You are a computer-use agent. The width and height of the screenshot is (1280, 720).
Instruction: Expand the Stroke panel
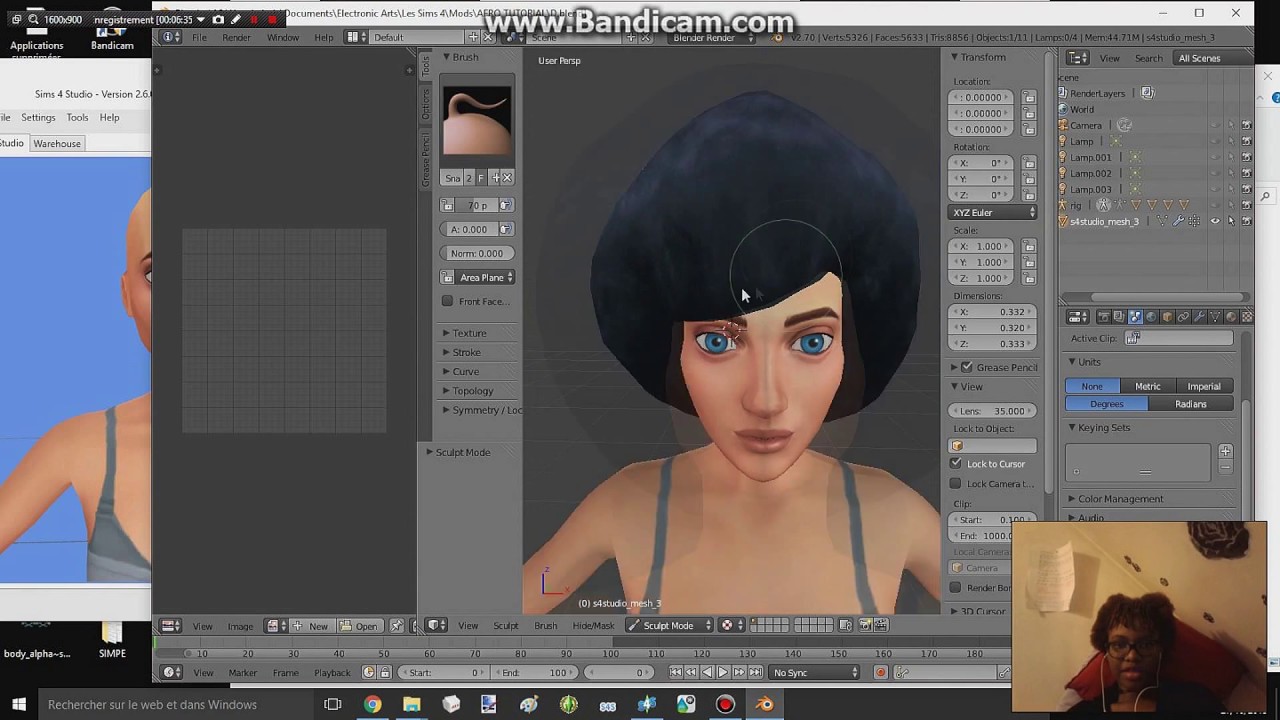tap(466, 352)
